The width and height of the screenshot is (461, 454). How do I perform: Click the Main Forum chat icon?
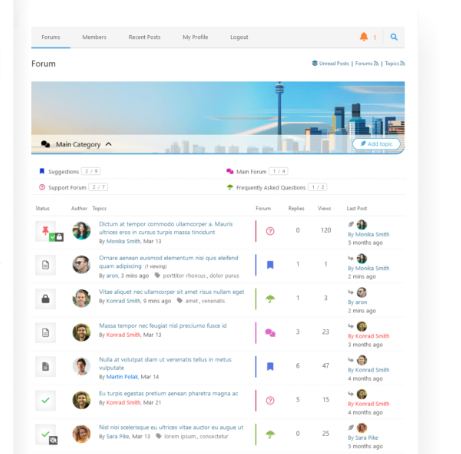[230, 171]
